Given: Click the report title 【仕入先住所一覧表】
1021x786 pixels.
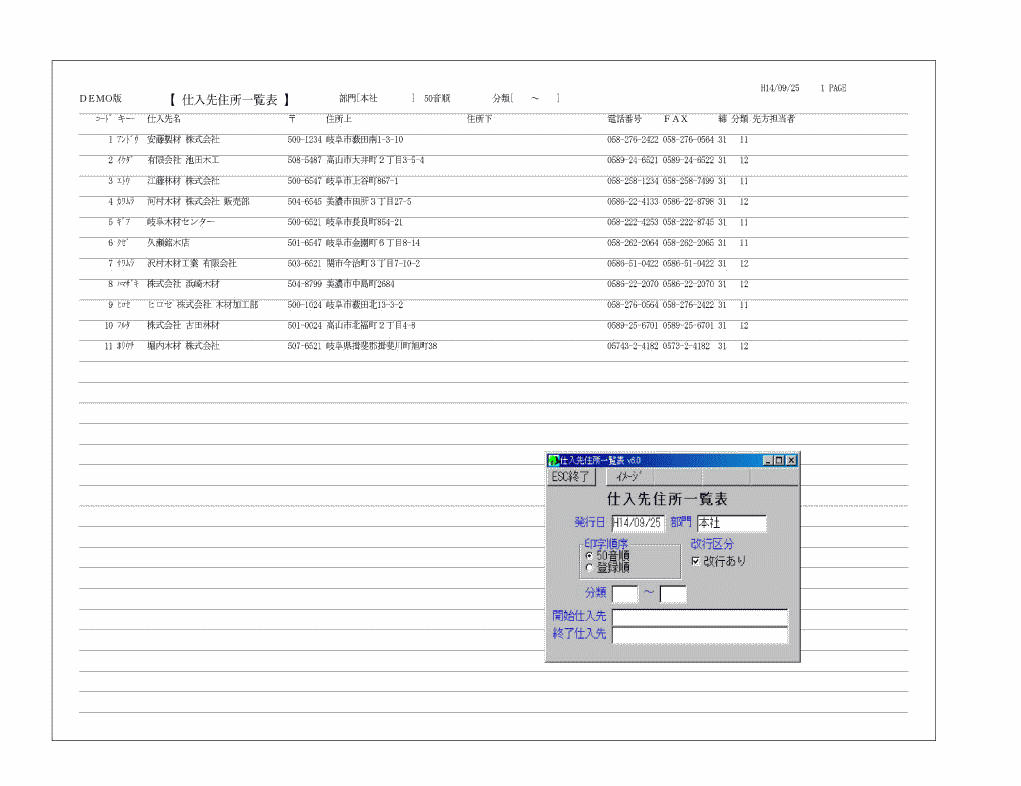Looking at the screenshot, I should pyautogui.click(x=229, y=100).
